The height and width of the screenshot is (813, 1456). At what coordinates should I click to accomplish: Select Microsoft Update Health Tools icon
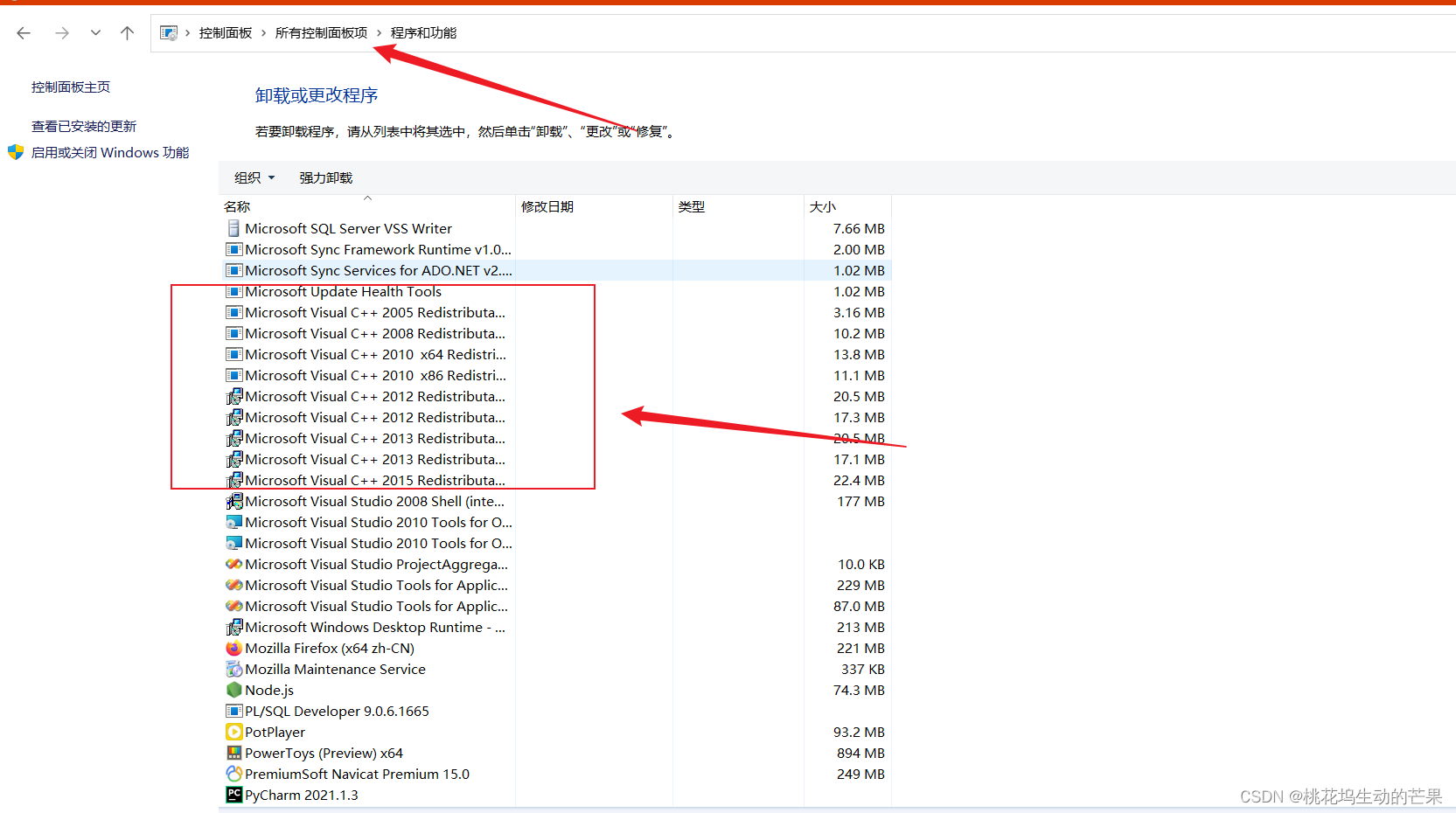(x=233, y=291)
